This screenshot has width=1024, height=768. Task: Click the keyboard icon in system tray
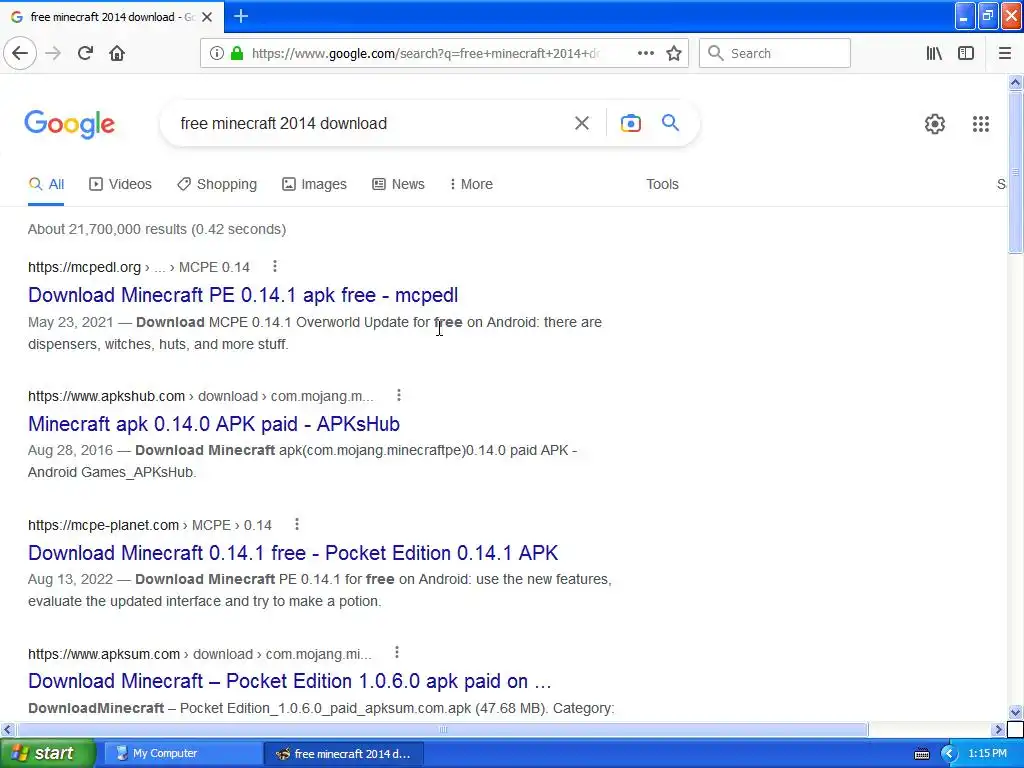click(921, 754)
